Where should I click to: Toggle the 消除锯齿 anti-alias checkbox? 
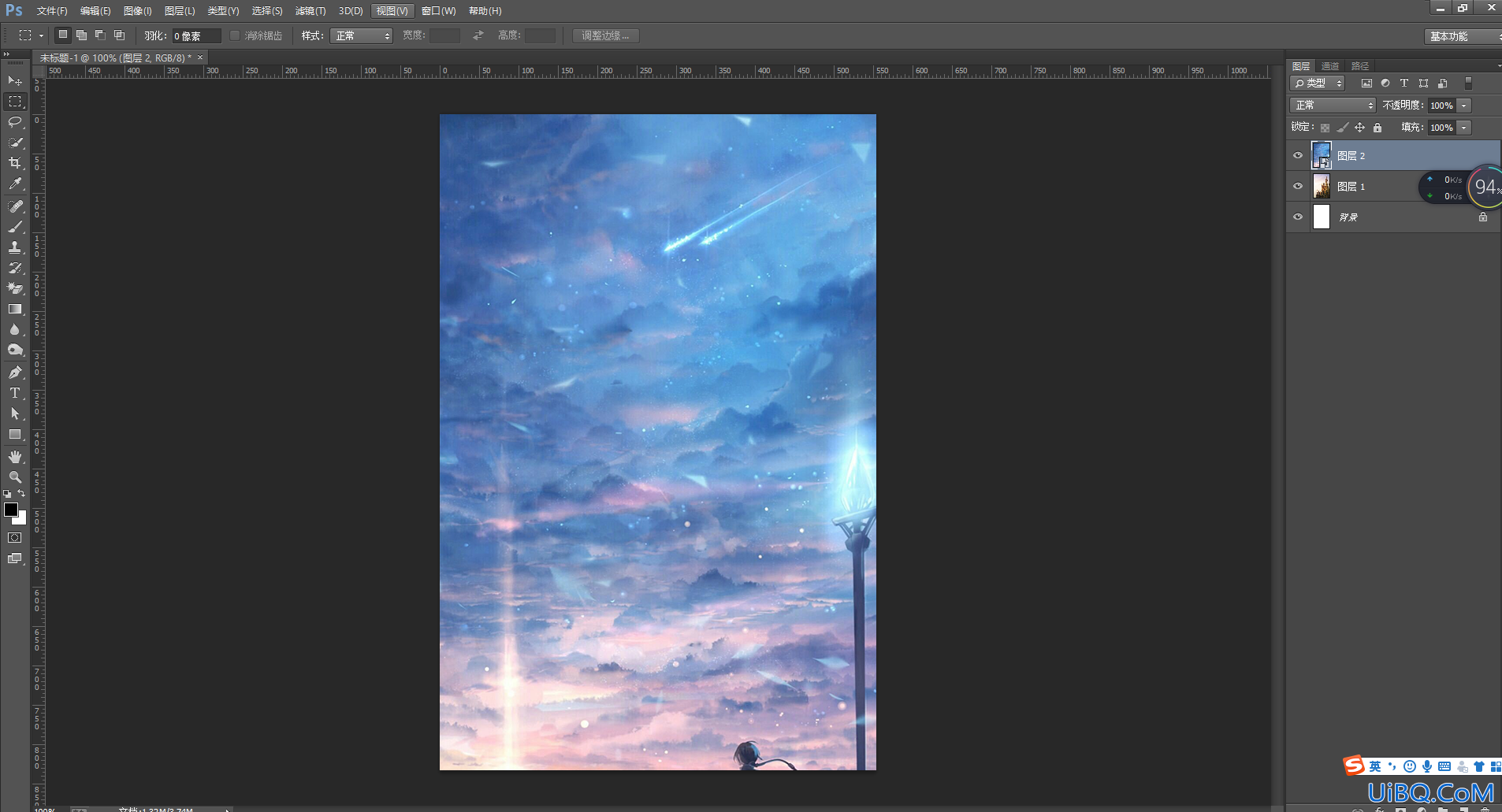[235, 35]
